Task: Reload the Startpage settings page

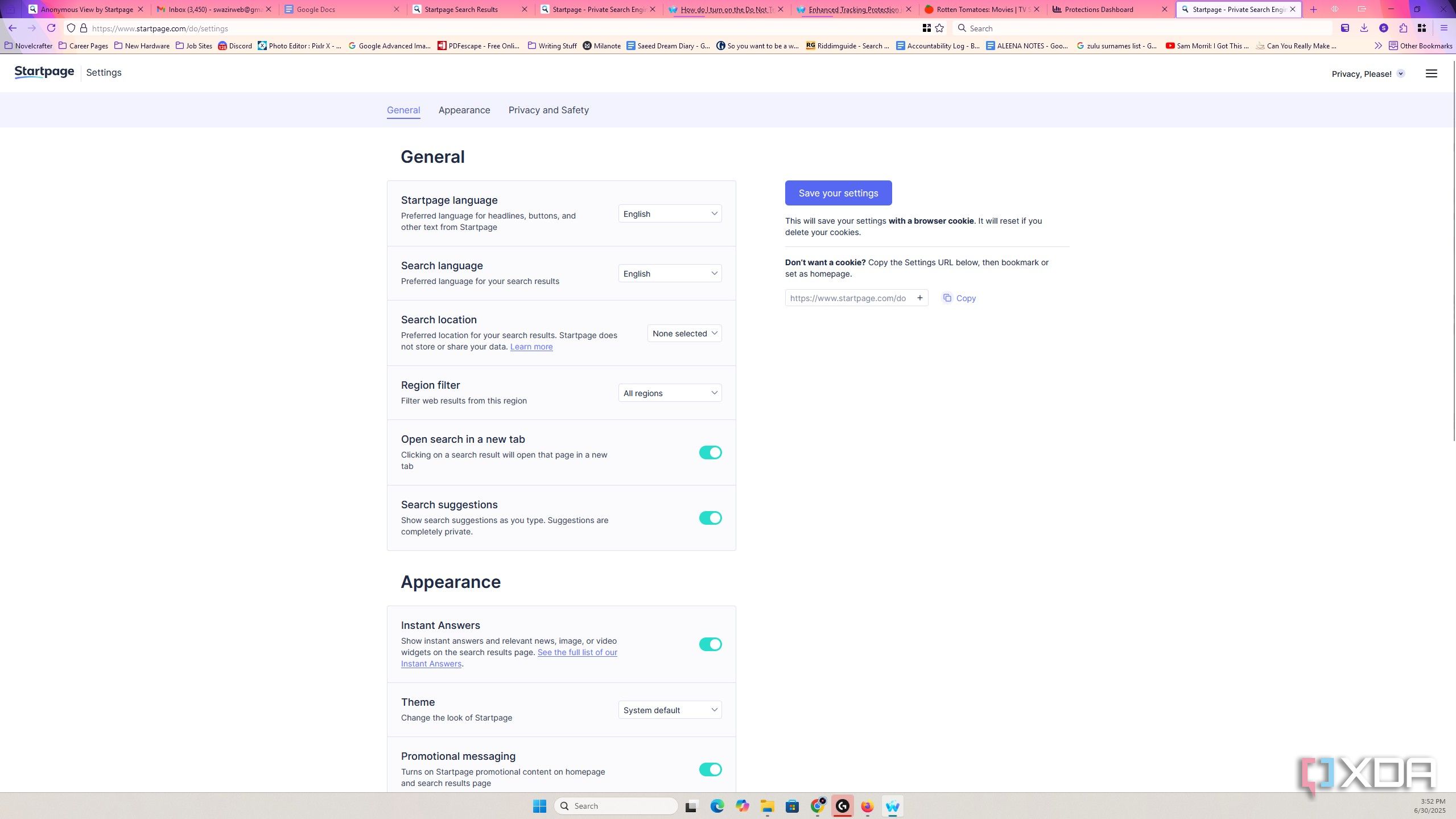Action: coord(51,28)
